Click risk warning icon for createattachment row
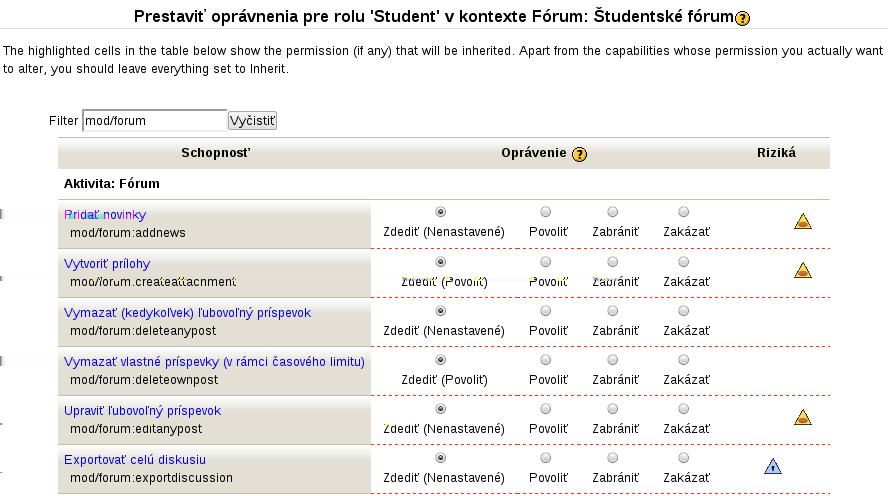 802,271
